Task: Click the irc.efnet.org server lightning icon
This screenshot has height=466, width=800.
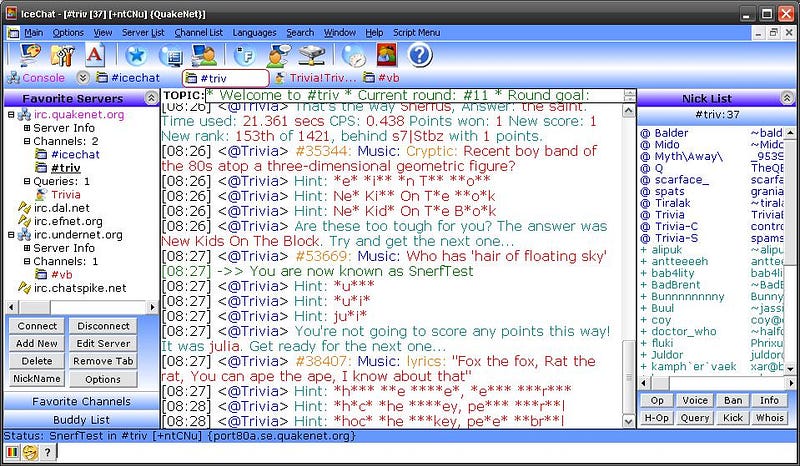Action: click(x=24, y=221)
